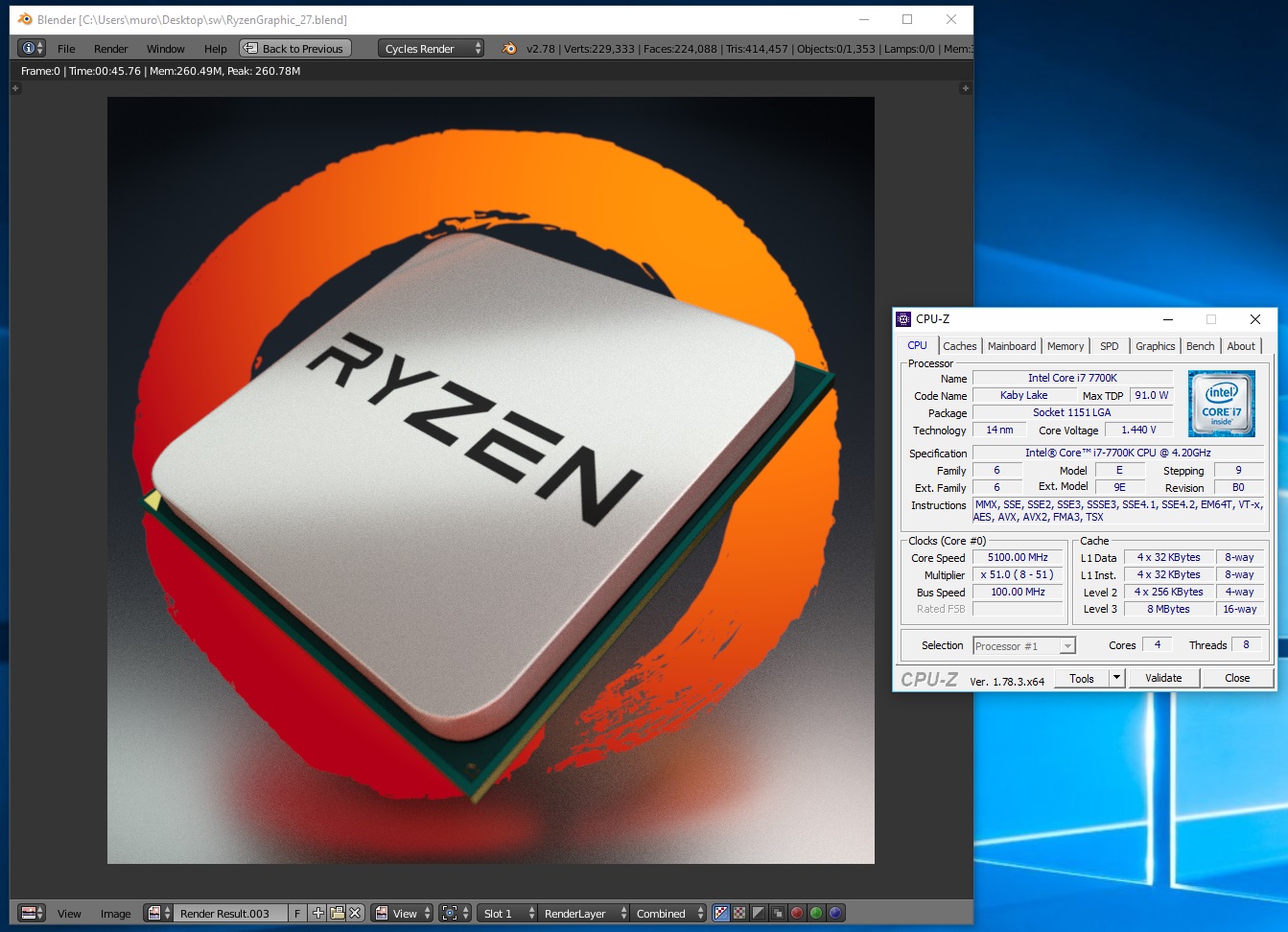Open the Processor #1 selection dropdown in CPU-Z
The height and width of the screenshot is (932, 1288).
click(x=1024, y=646)
